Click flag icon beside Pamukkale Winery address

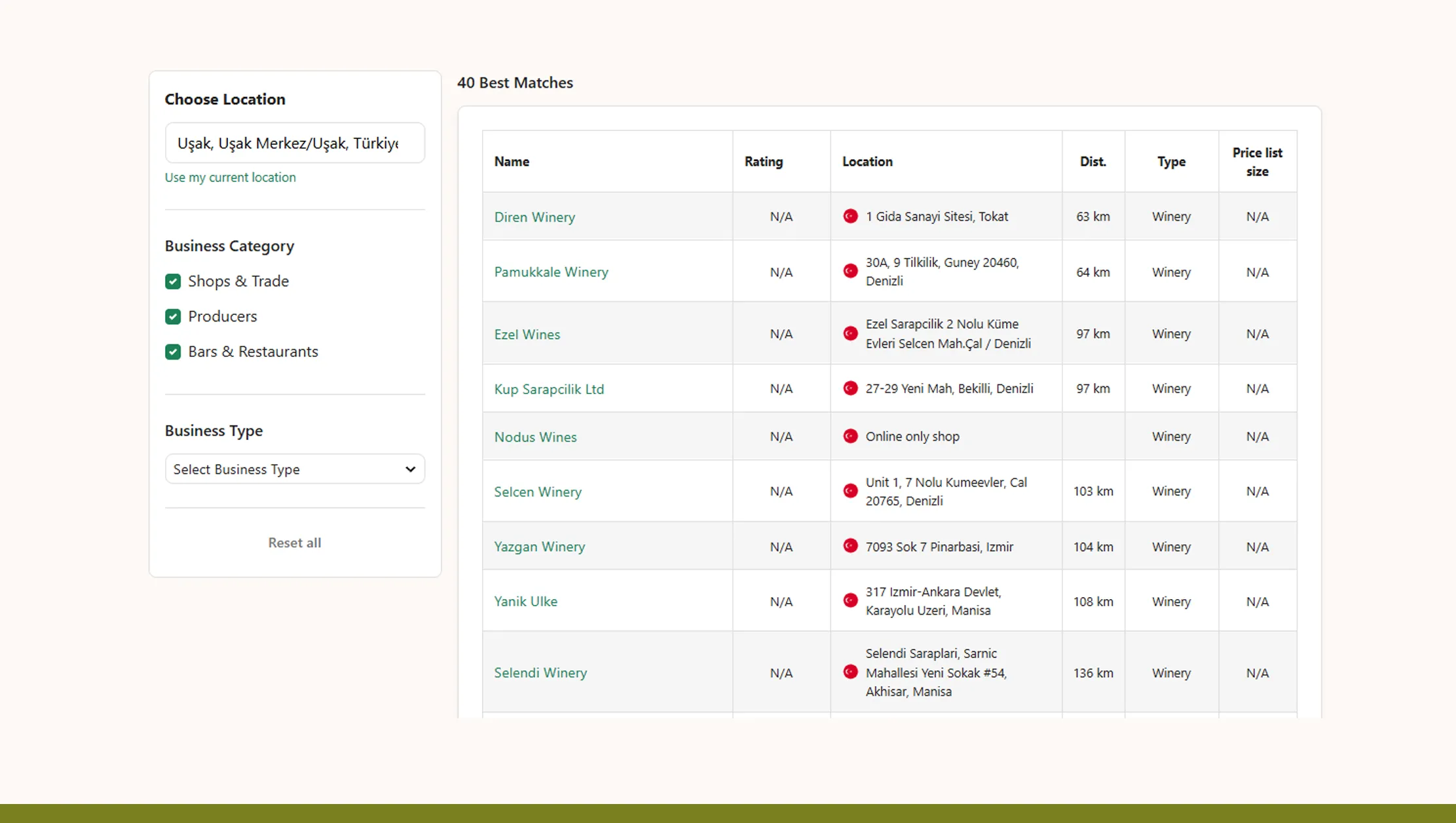tap(850, 271)
